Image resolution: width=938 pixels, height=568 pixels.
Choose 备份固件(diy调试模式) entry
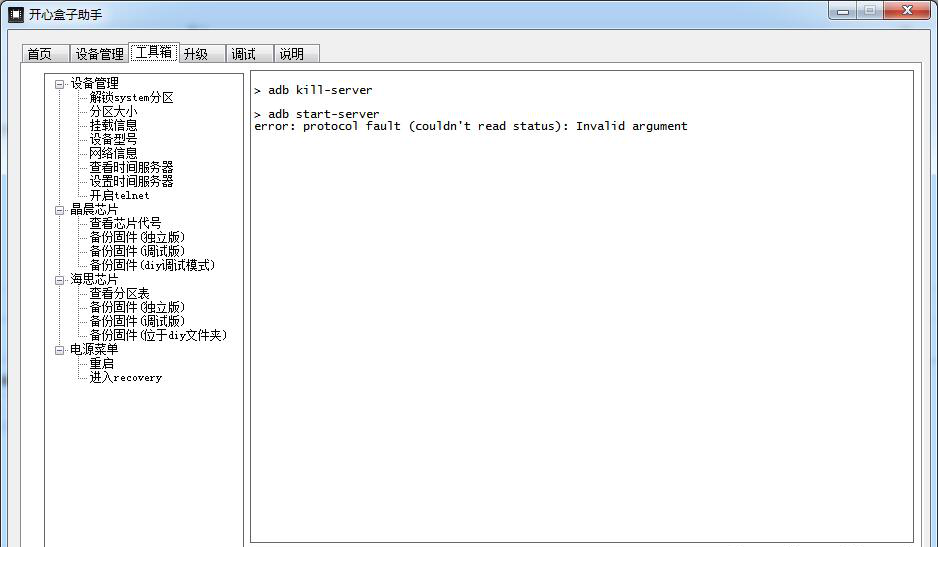click(x=152, y=265)
